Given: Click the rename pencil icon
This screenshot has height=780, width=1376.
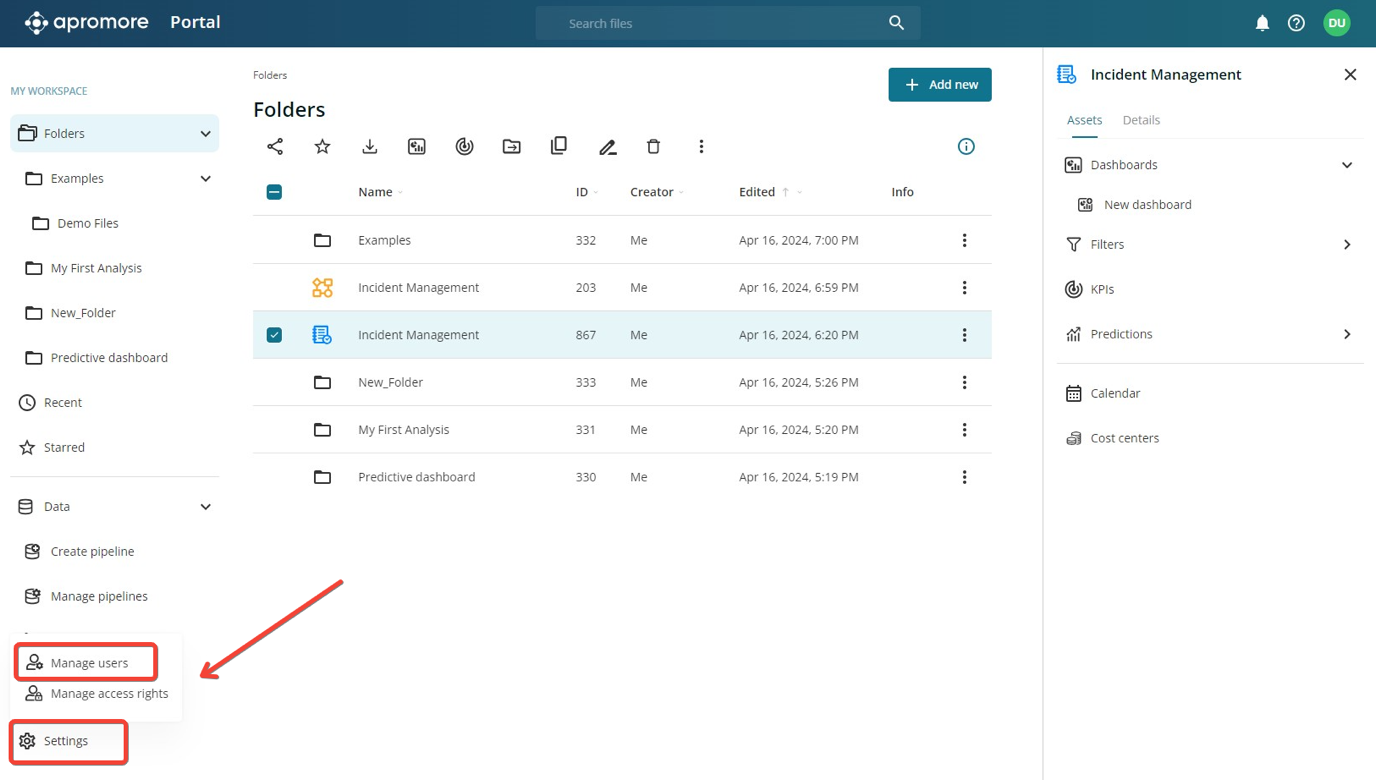Looking at the screenshot, I should coord(607,147).
